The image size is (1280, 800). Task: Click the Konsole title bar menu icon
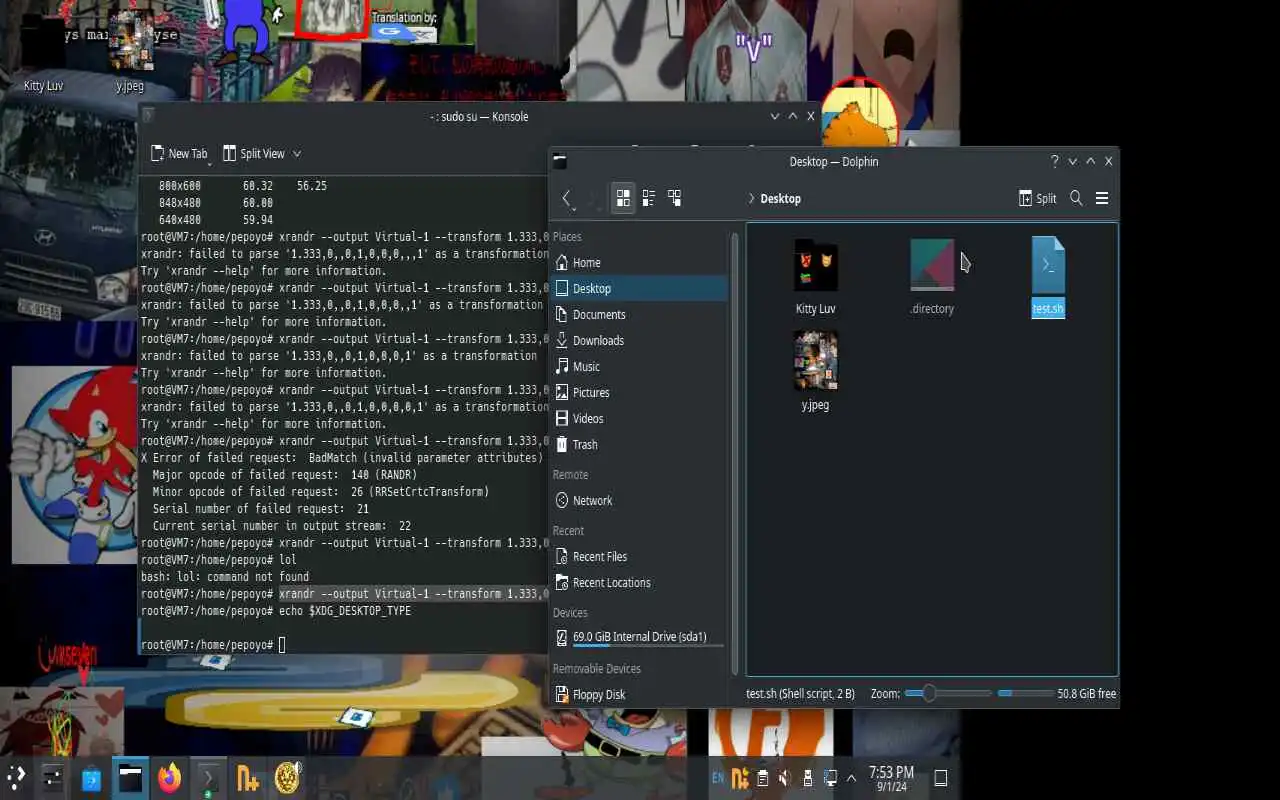point(147,116)
